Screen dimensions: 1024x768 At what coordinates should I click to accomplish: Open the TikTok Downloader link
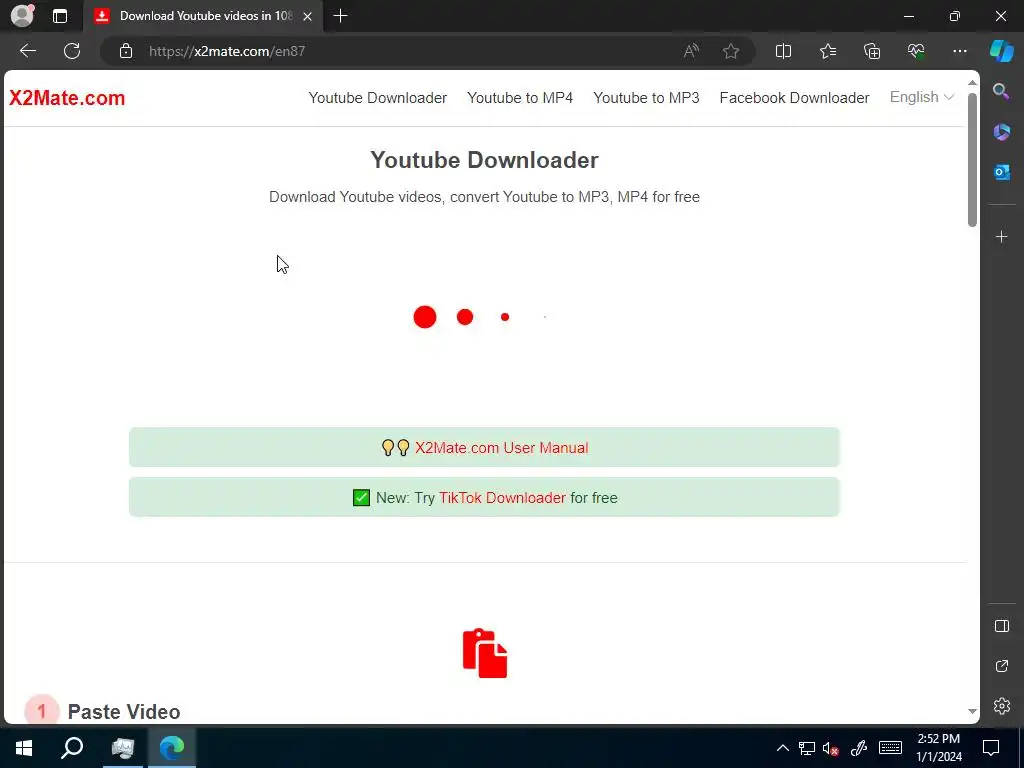click(502, 498)
